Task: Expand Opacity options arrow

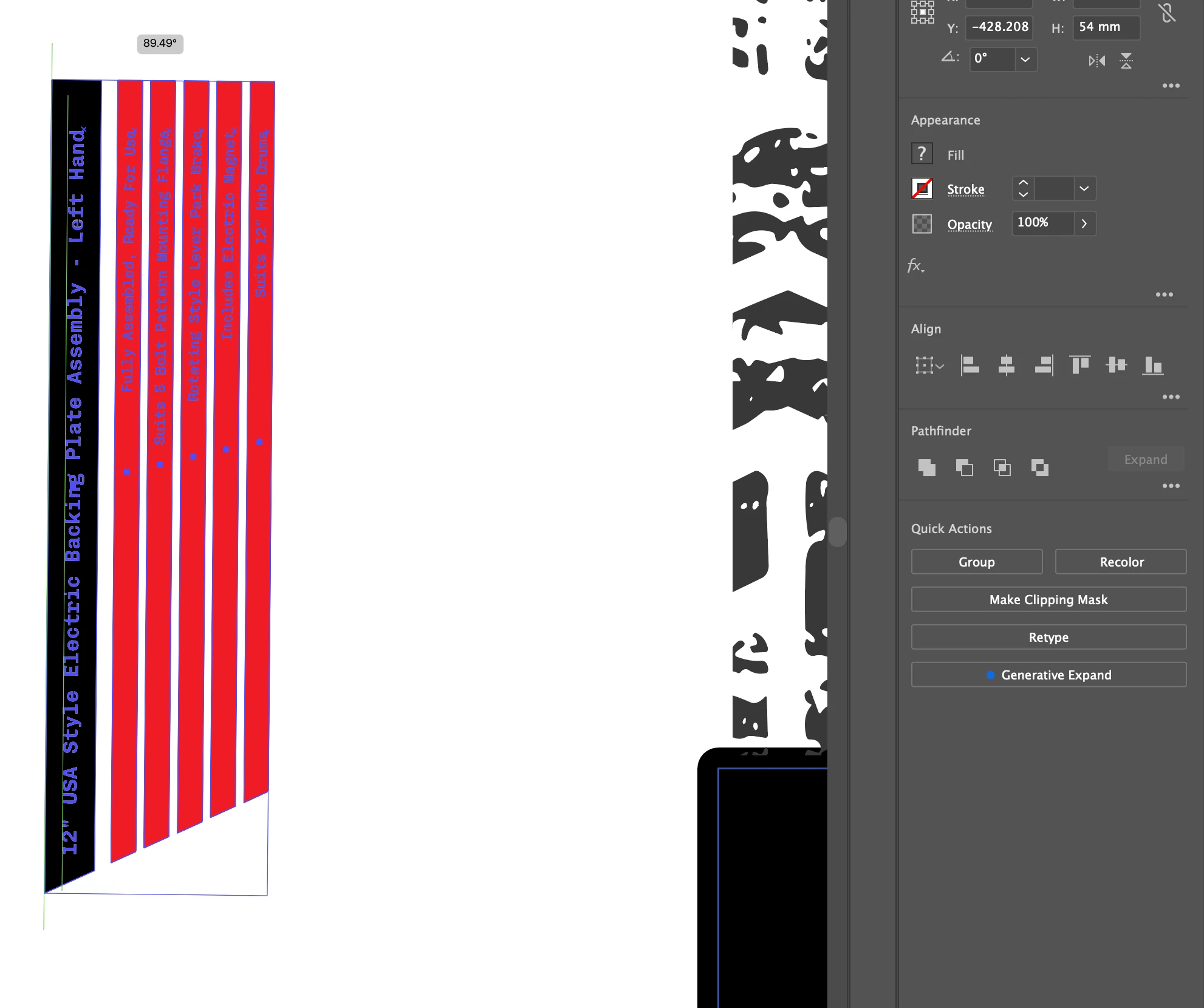Action: point(1084,223)
